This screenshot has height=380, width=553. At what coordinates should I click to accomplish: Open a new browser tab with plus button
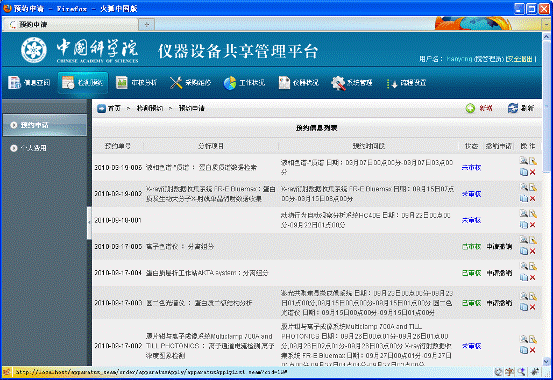(147, 24)
